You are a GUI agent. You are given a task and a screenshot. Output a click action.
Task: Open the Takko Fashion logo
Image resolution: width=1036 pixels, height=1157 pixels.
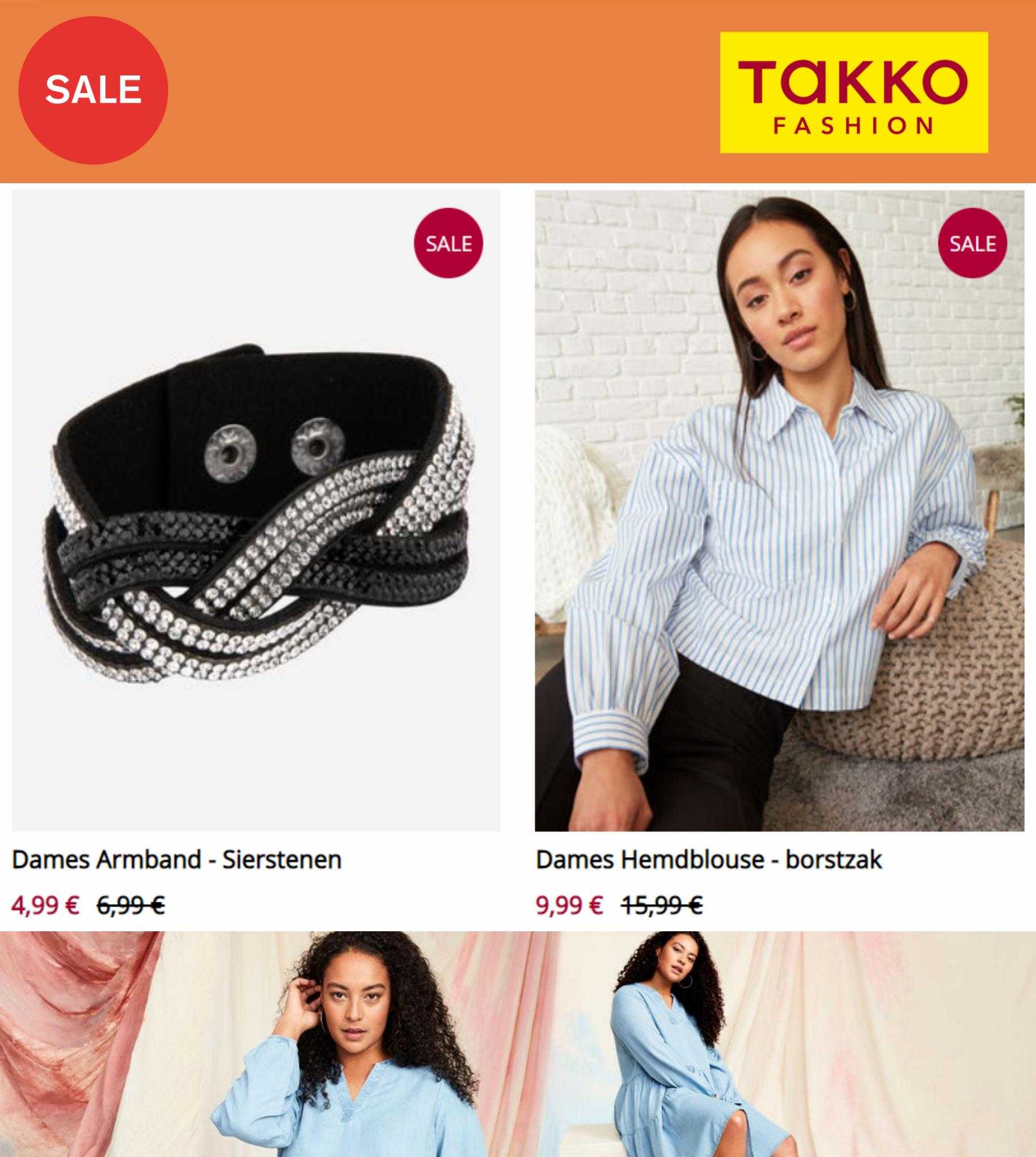tap(854, 93)
